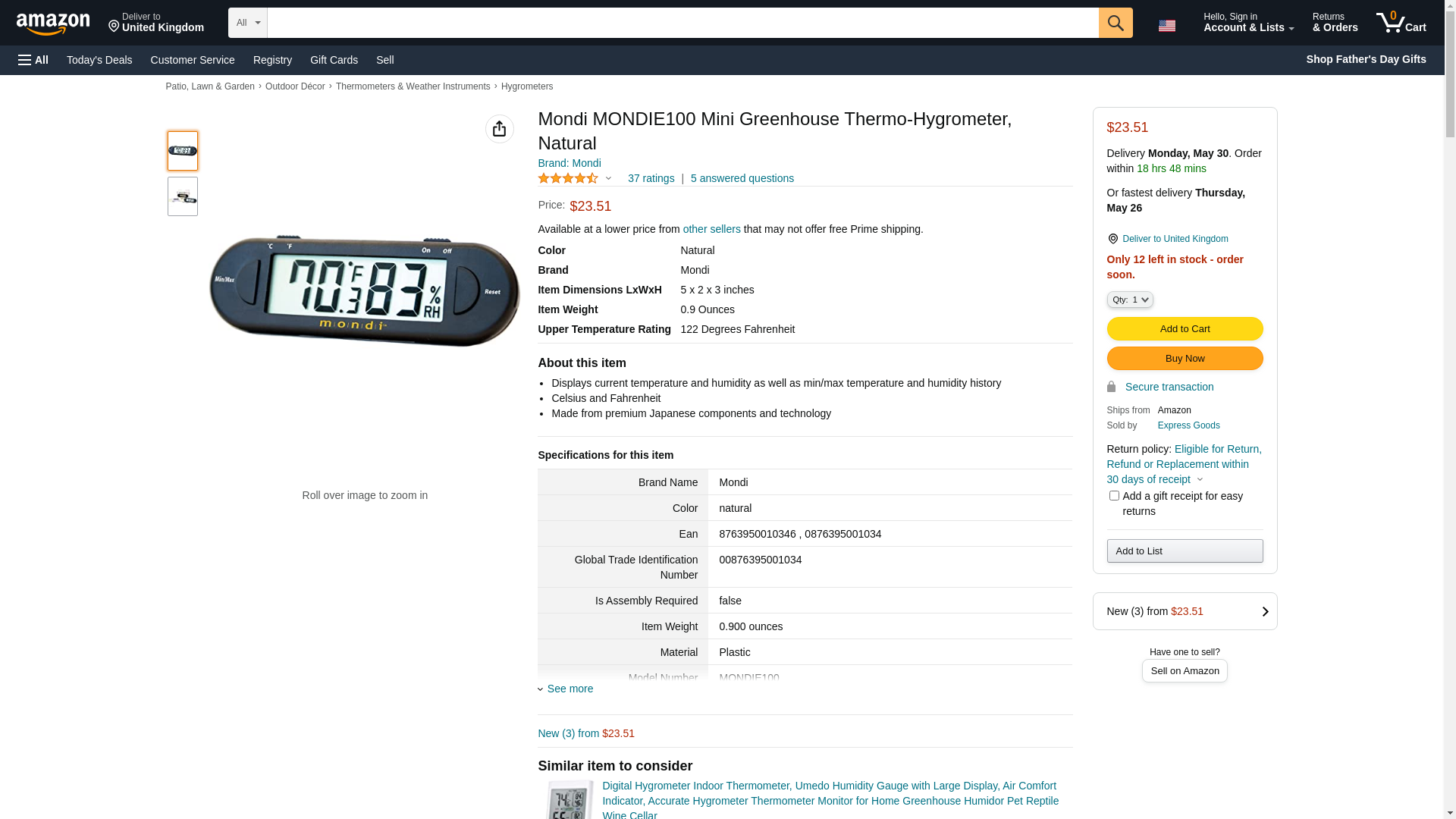Open Gift Cards in the nav bar
This screenshot has width=1456, height=819.
[x=334, y=60]
